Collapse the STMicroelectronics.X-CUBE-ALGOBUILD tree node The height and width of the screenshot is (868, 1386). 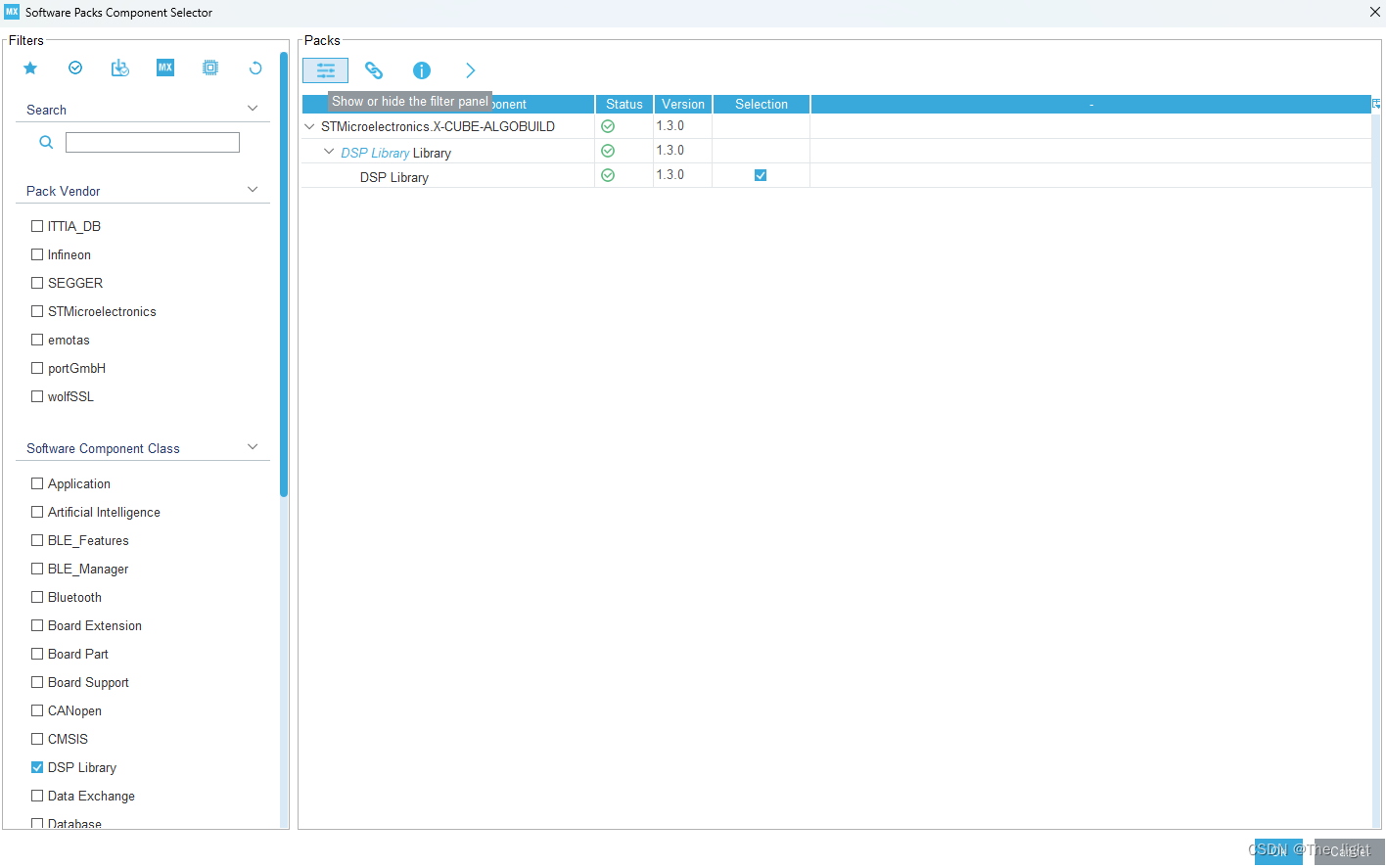tap(309, 126)
